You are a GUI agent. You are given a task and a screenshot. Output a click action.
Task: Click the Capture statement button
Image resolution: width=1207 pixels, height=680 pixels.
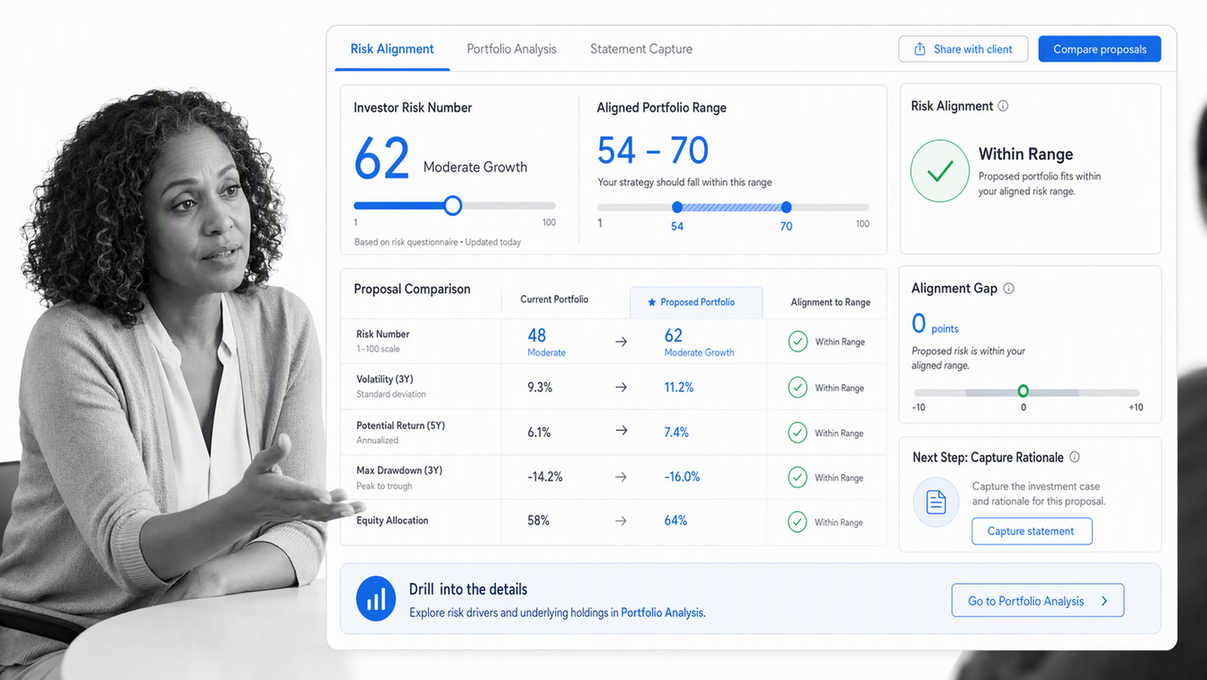[1031, 531]
